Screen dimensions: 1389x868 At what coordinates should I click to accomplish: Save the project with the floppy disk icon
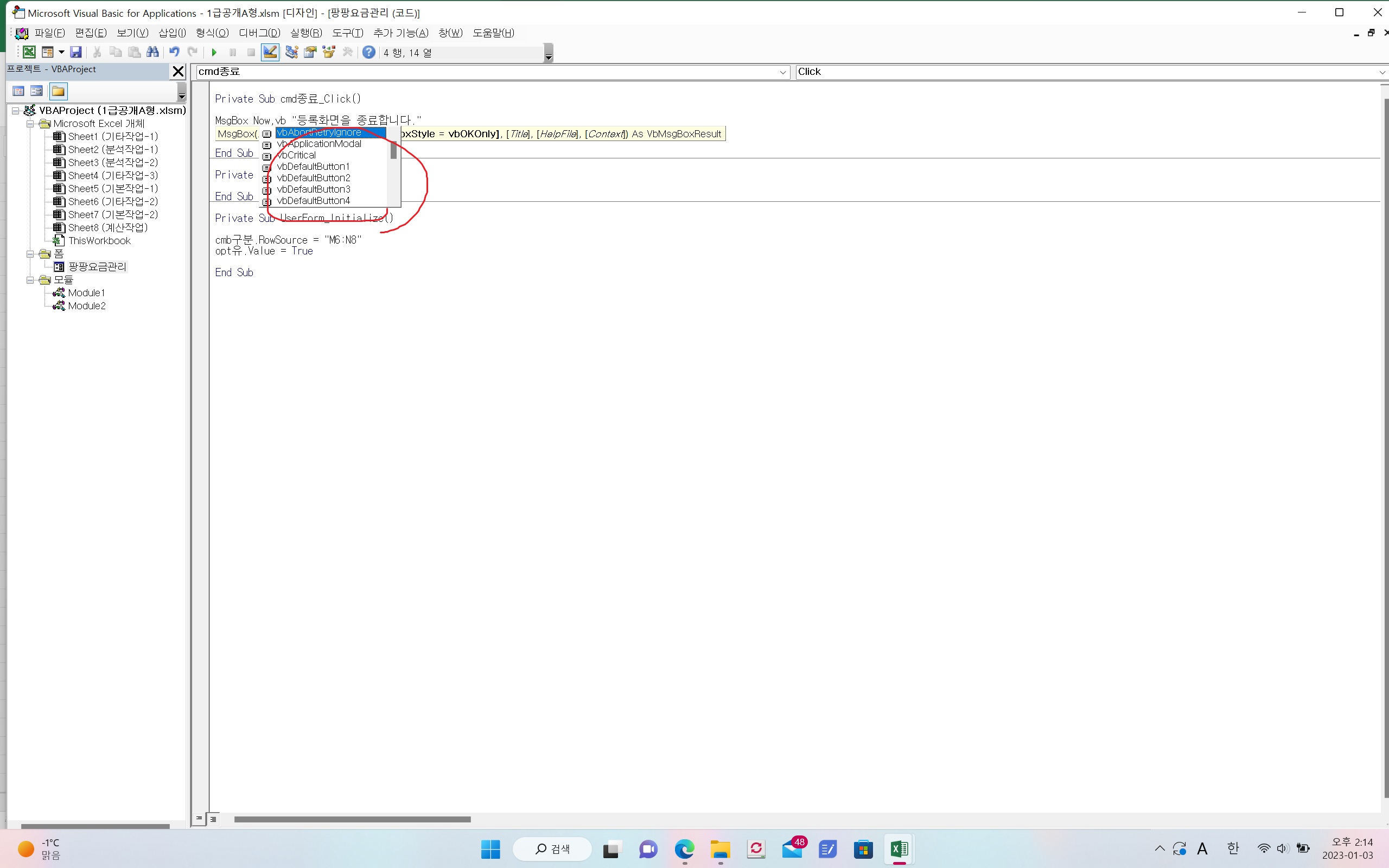pos(76,52)
